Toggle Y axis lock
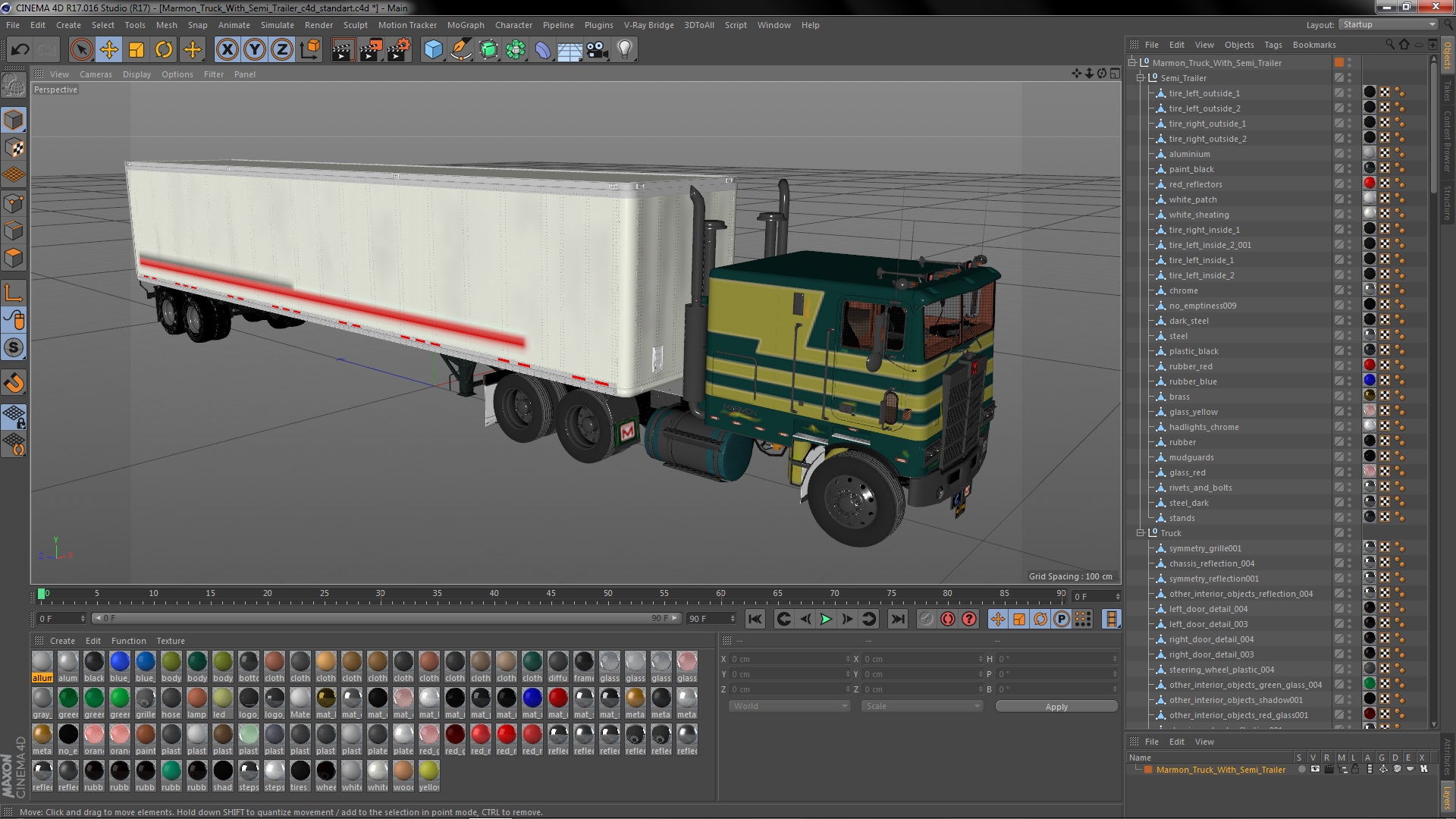 pyautogui.click(x=255, y=50)
